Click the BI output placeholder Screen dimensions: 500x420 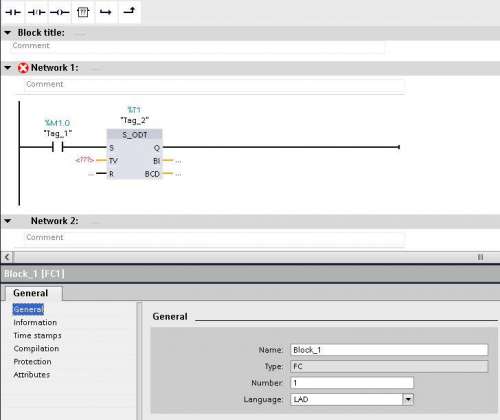point(179,161)
